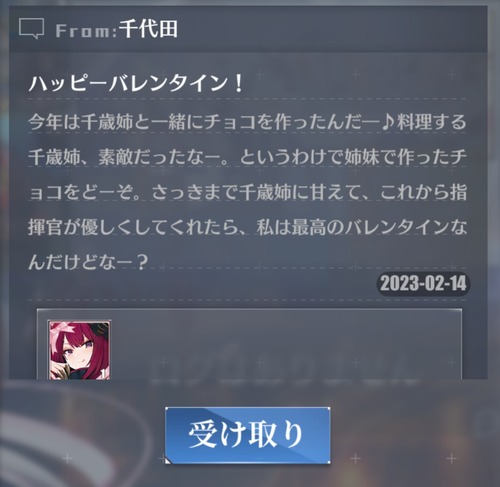Click the first body line starting 今年は千歳姉
Screen dimensions: 500x487
click(x=247, y=121)
